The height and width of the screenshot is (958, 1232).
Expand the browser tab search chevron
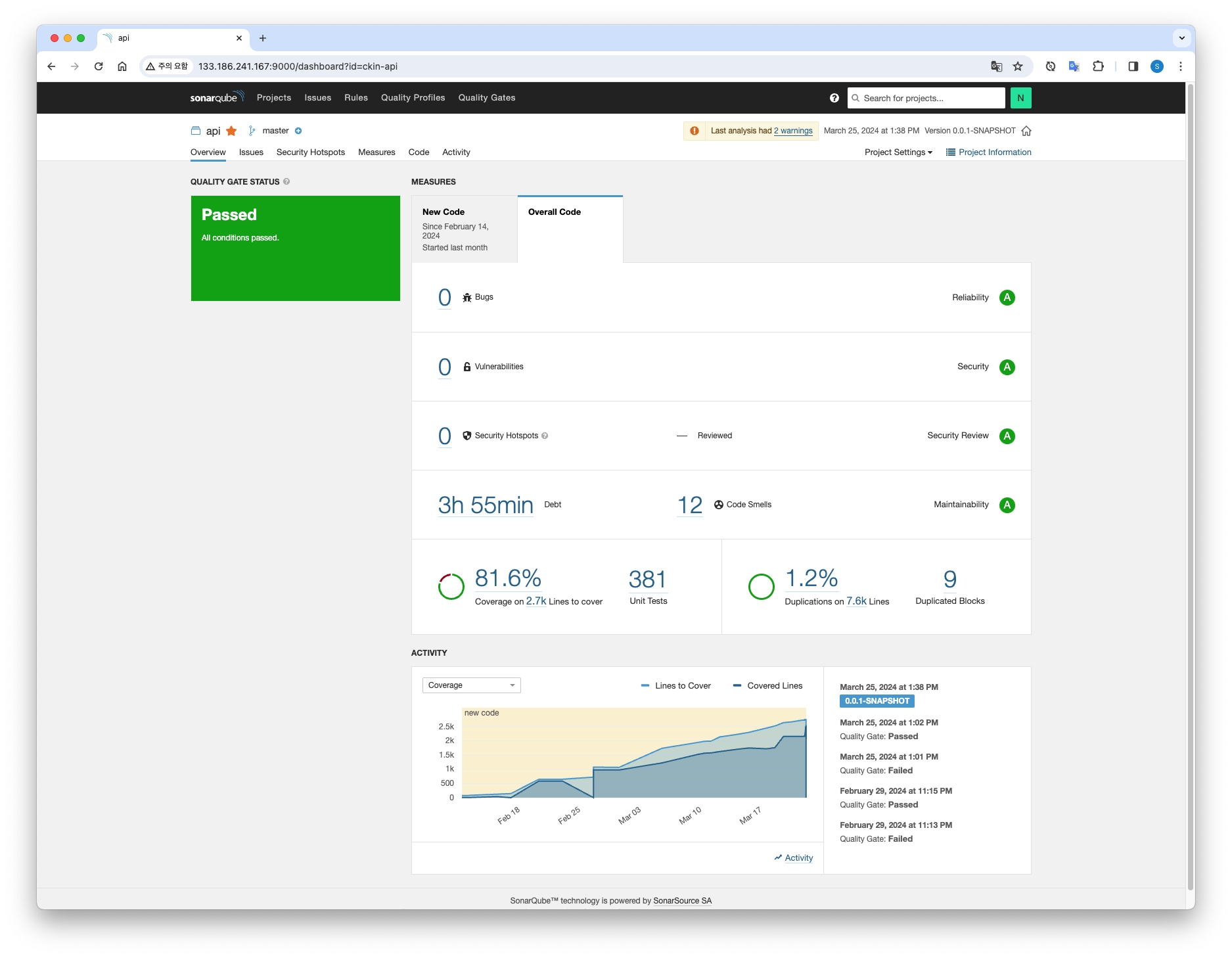tap(1181, 38)
